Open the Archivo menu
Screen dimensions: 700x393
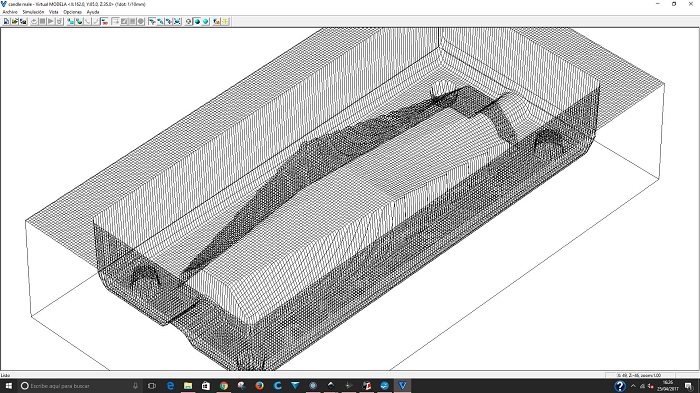10,12
